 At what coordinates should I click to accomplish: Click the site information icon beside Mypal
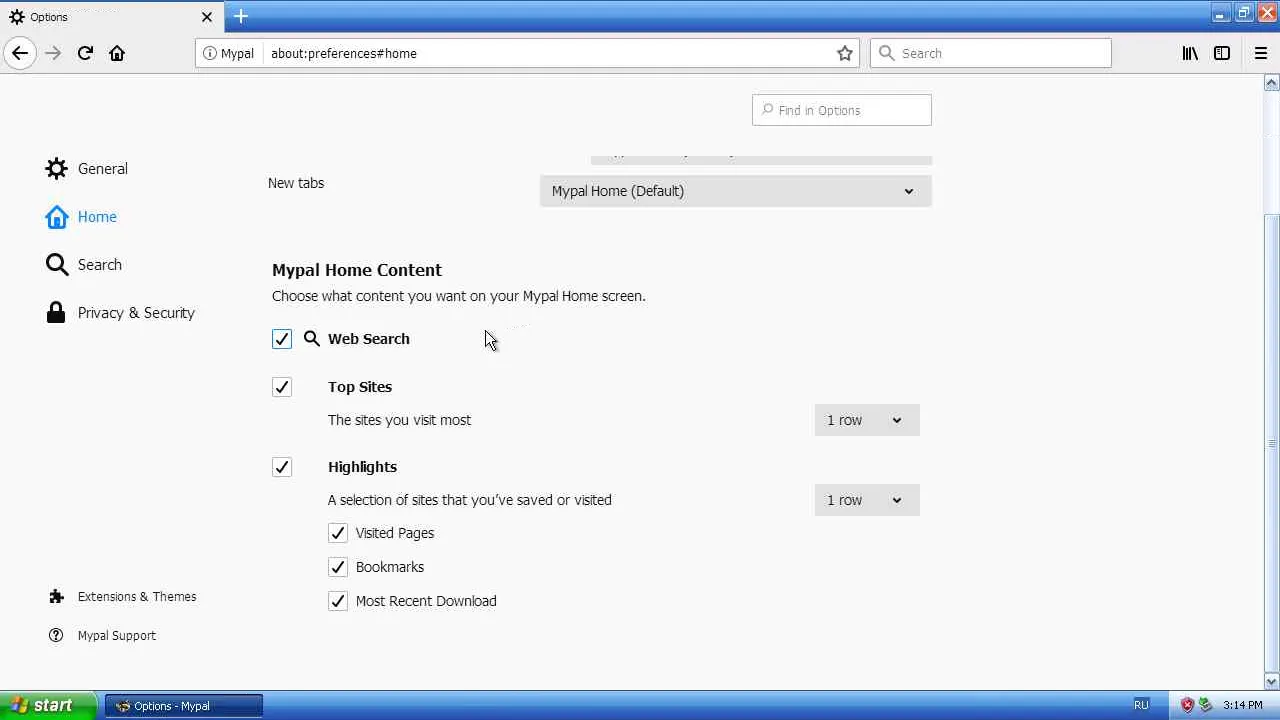(210, 53)
